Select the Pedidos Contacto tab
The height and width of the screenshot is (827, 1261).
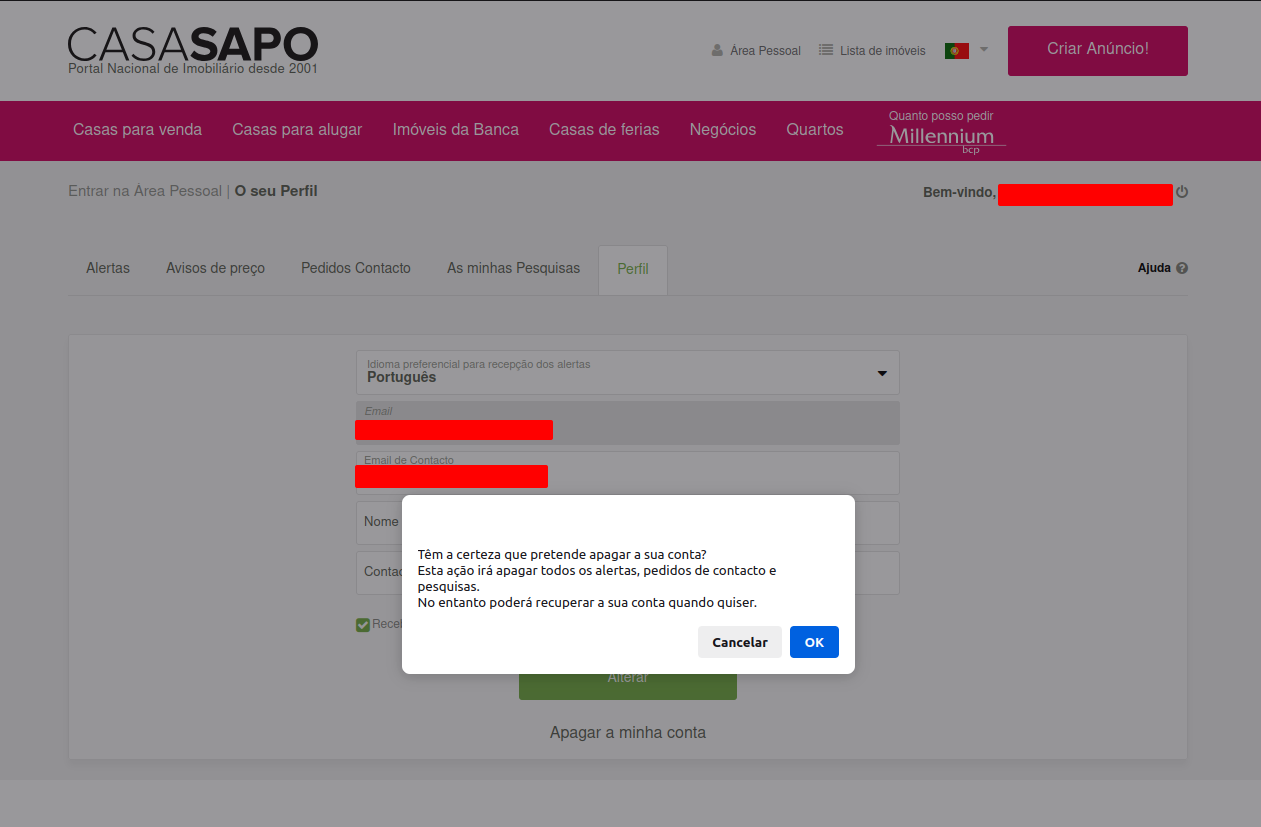pyautogui.click(x=356, y=268)
